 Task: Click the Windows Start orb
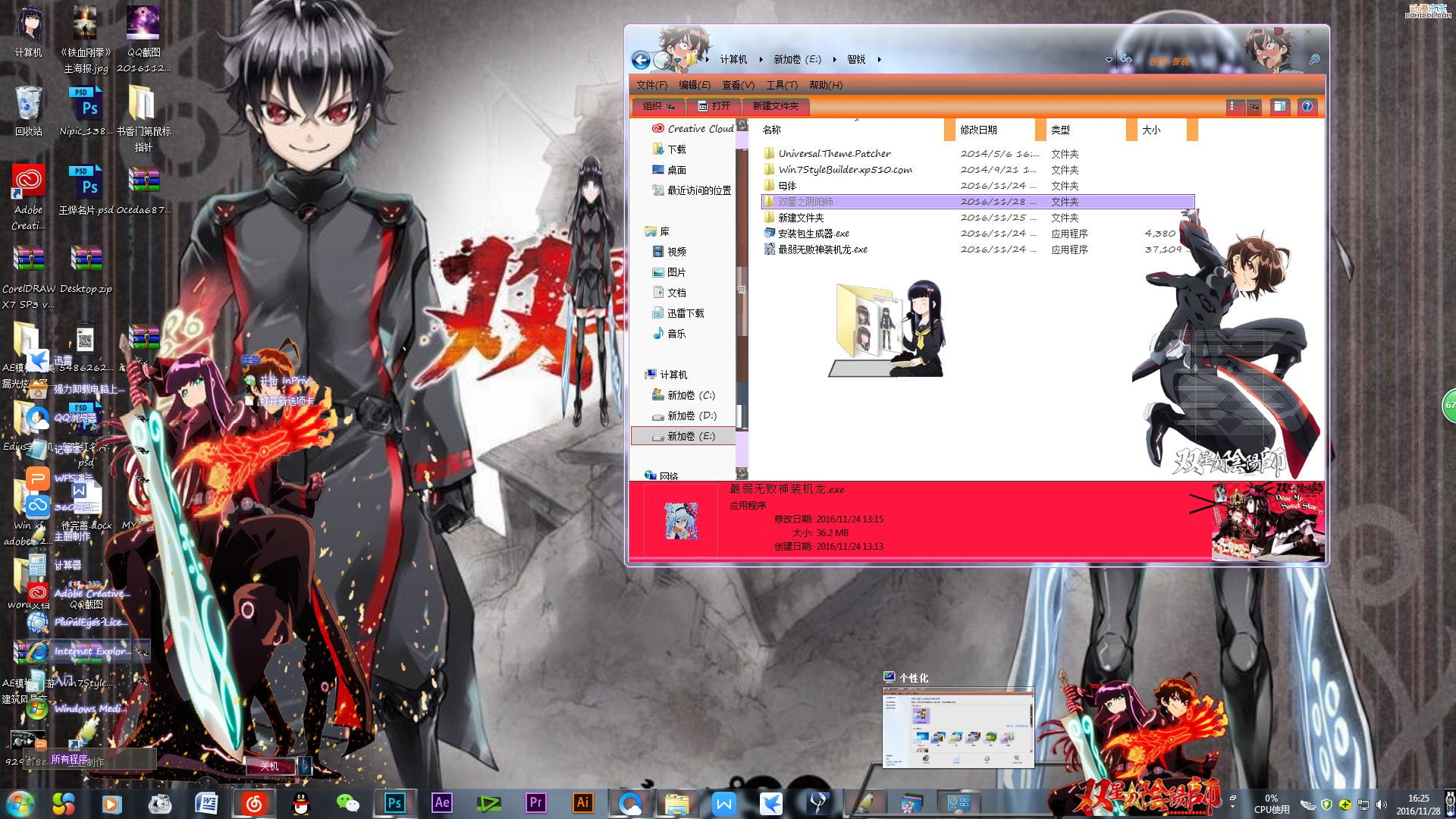tap(20, 802)
